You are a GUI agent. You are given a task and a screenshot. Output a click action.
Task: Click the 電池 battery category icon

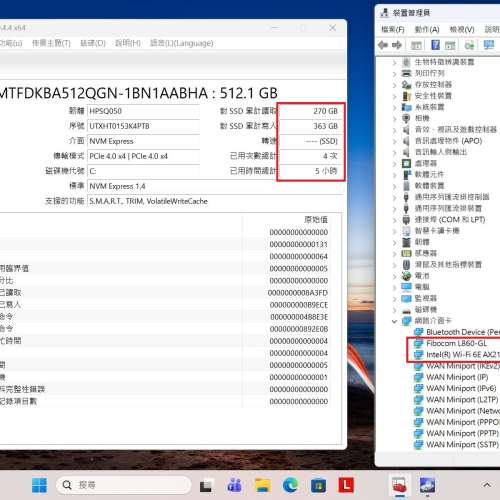(406, 276)
